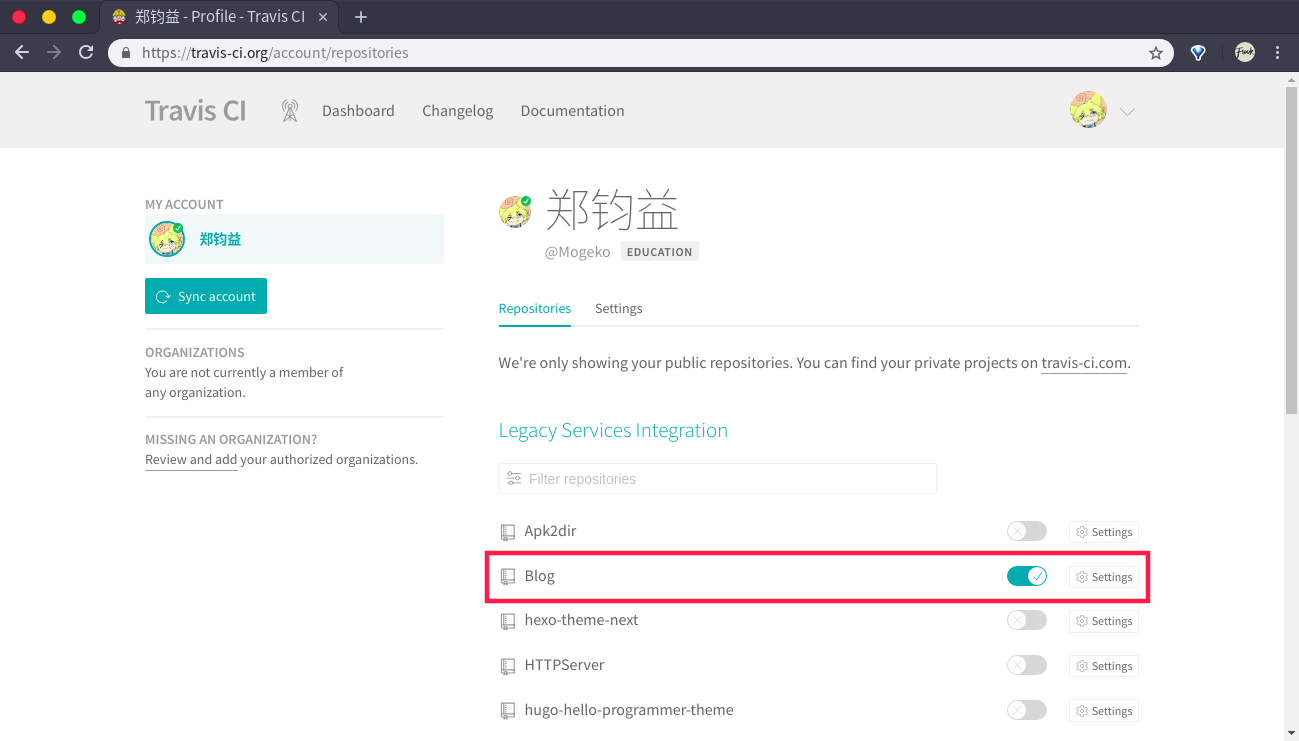
Task: Open Chrome three-dot menu
Action: (x=1278, y=53)
